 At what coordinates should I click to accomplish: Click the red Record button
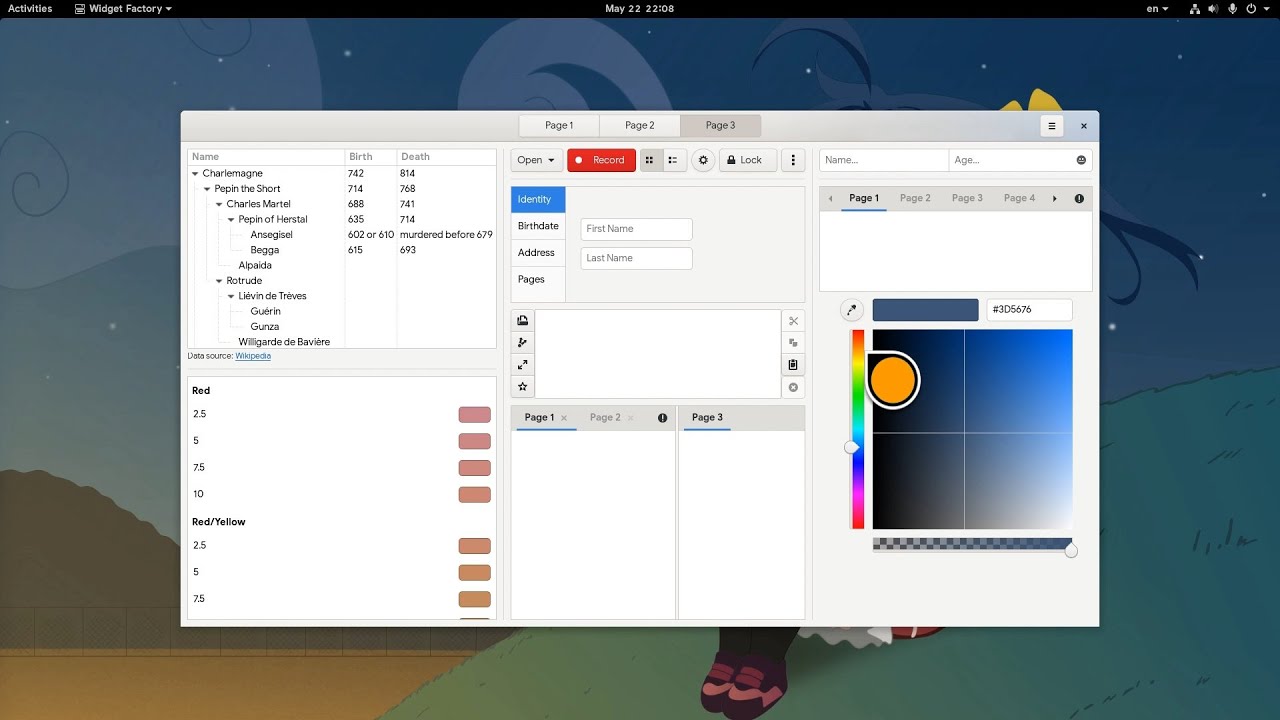601,160
